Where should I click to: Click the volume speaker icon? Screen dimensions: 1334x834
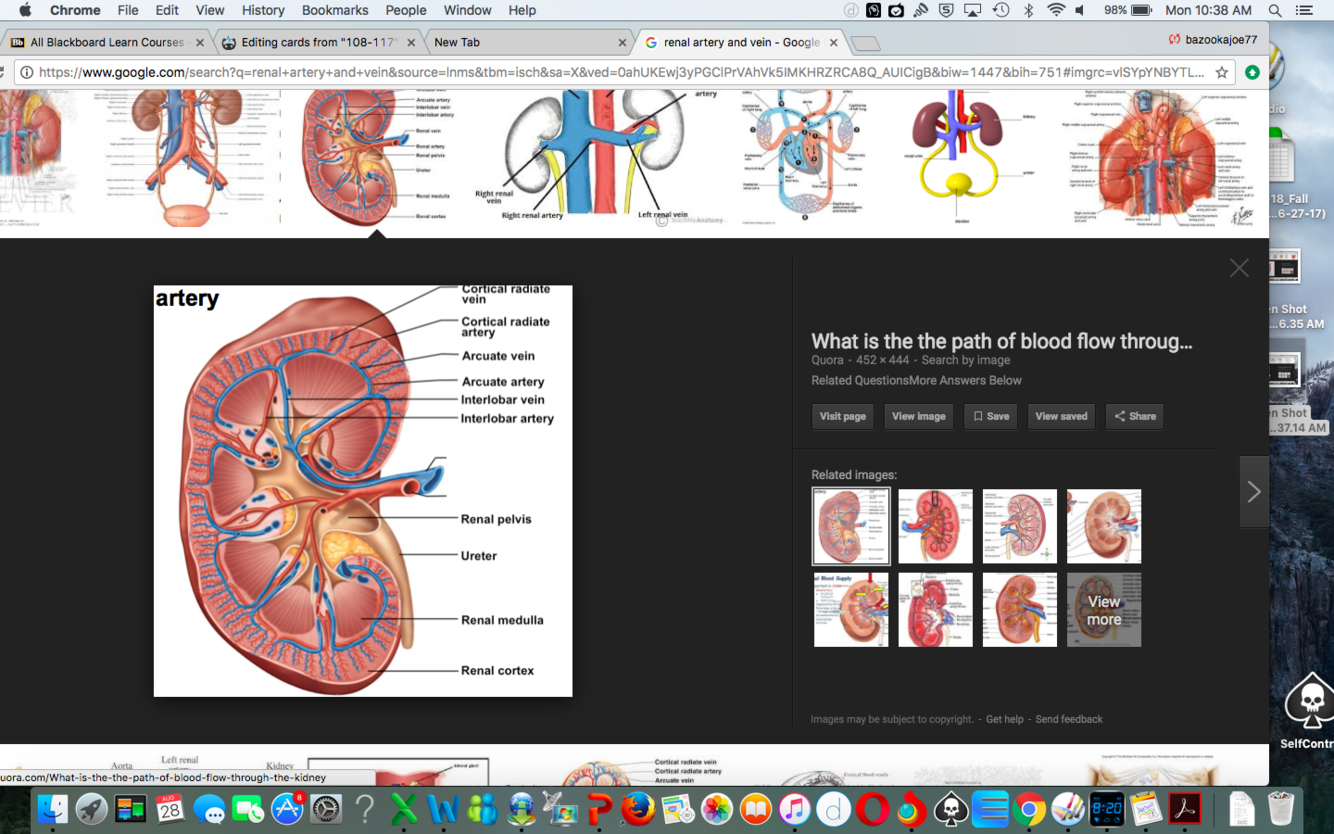pyautogui.click(x=1081, y=10)
